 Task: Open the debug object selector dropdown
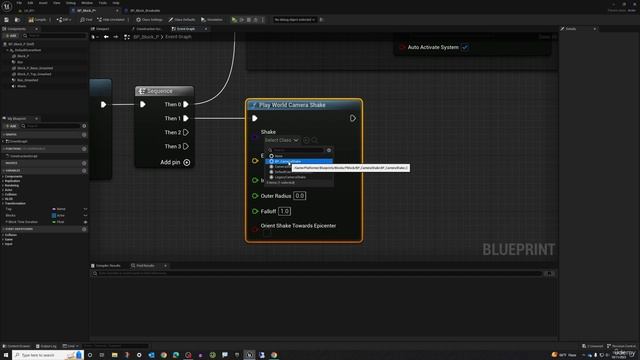tap(295, 20)
